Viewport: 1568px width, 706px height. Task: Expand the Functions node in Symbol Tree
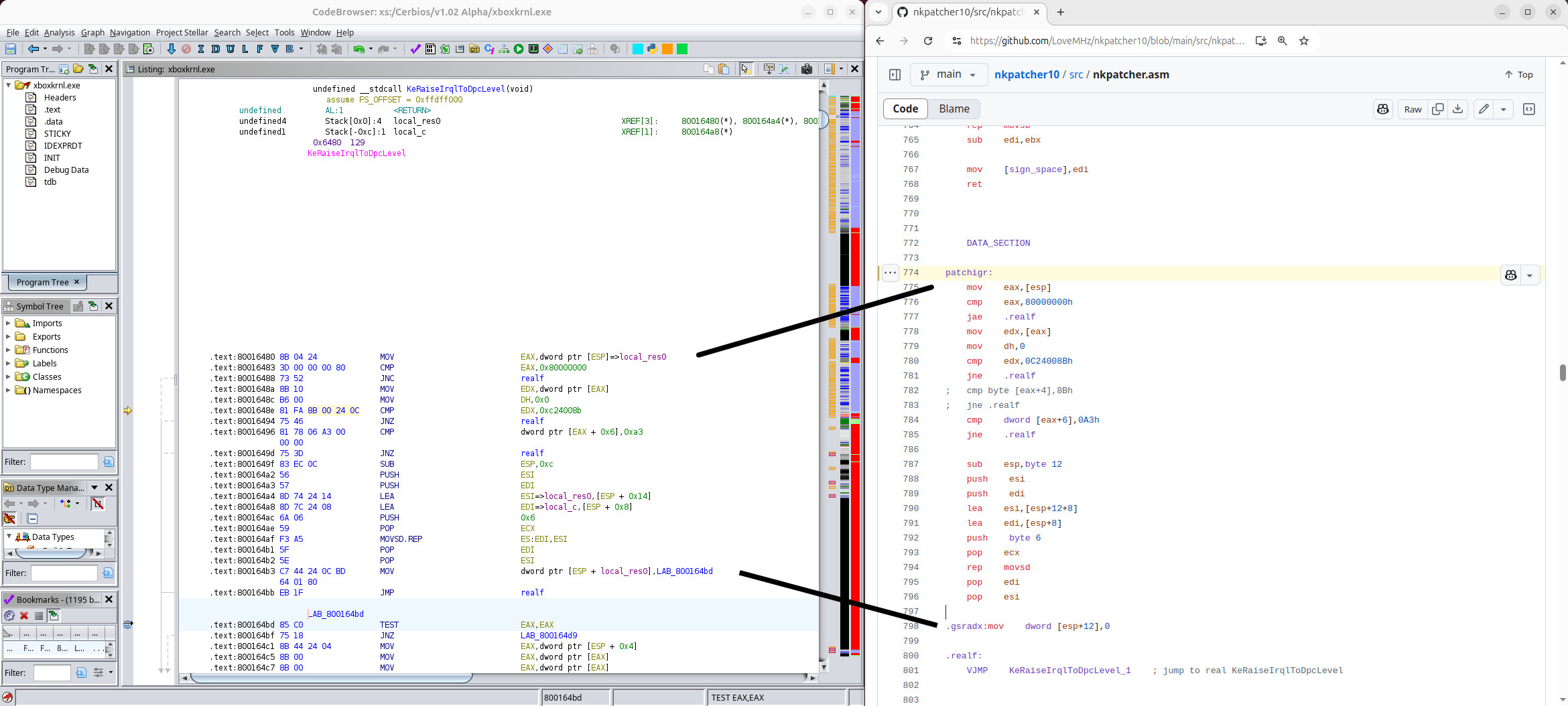pos(8,350)
